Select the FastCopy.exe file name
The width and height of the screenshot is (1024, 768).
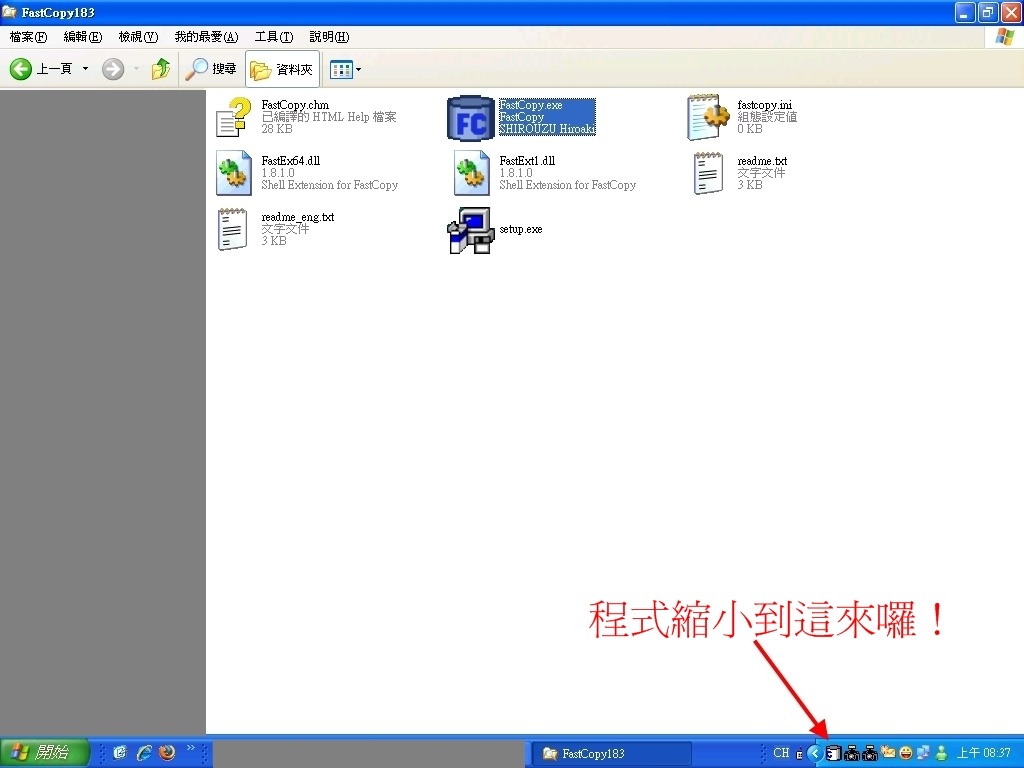tap(530, 104)
